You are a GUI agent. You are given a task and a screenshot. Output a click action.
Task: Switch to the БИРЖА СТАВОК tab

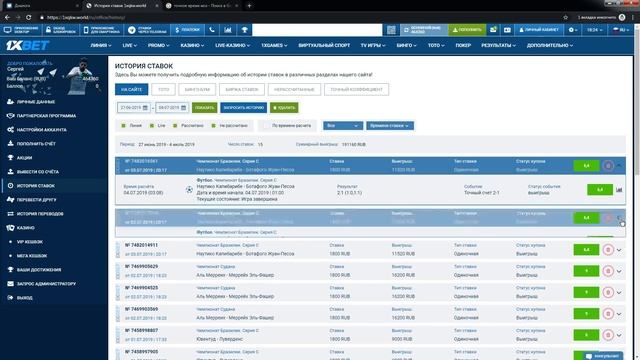coord(242,89)
